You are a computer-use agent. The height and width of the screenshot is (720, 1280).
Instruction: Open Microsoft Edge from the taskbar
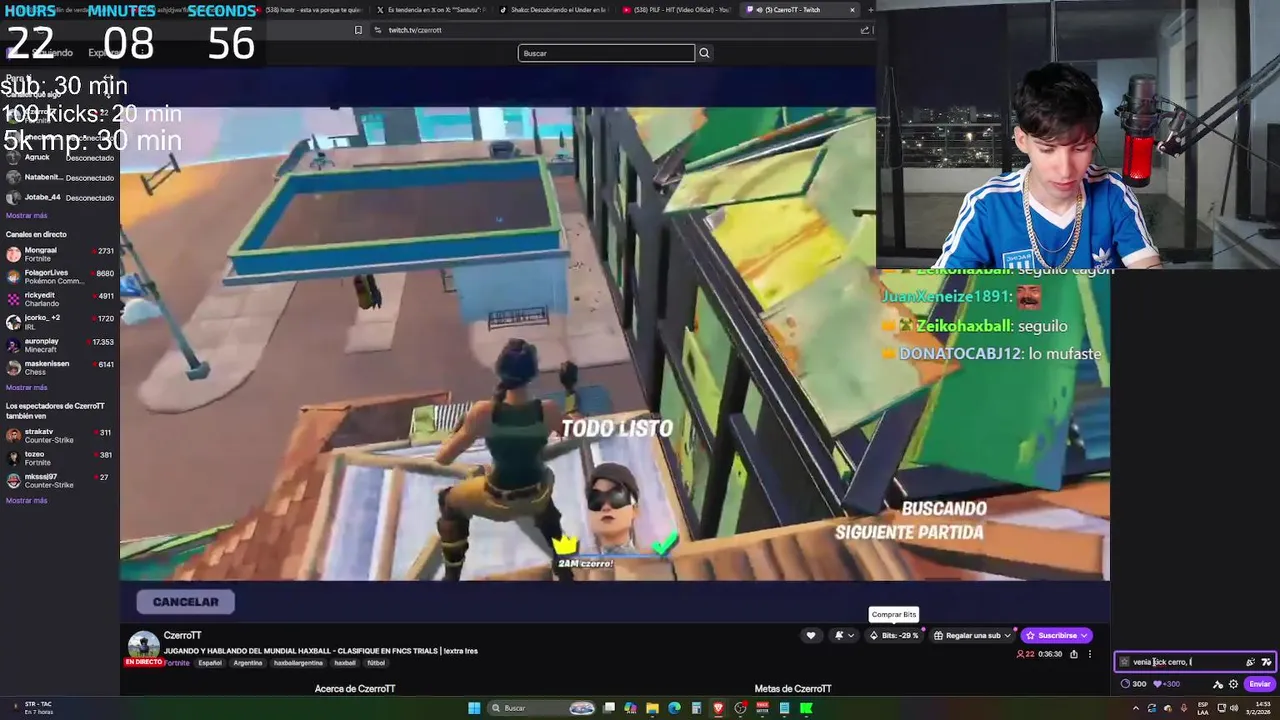pos(674,708)
